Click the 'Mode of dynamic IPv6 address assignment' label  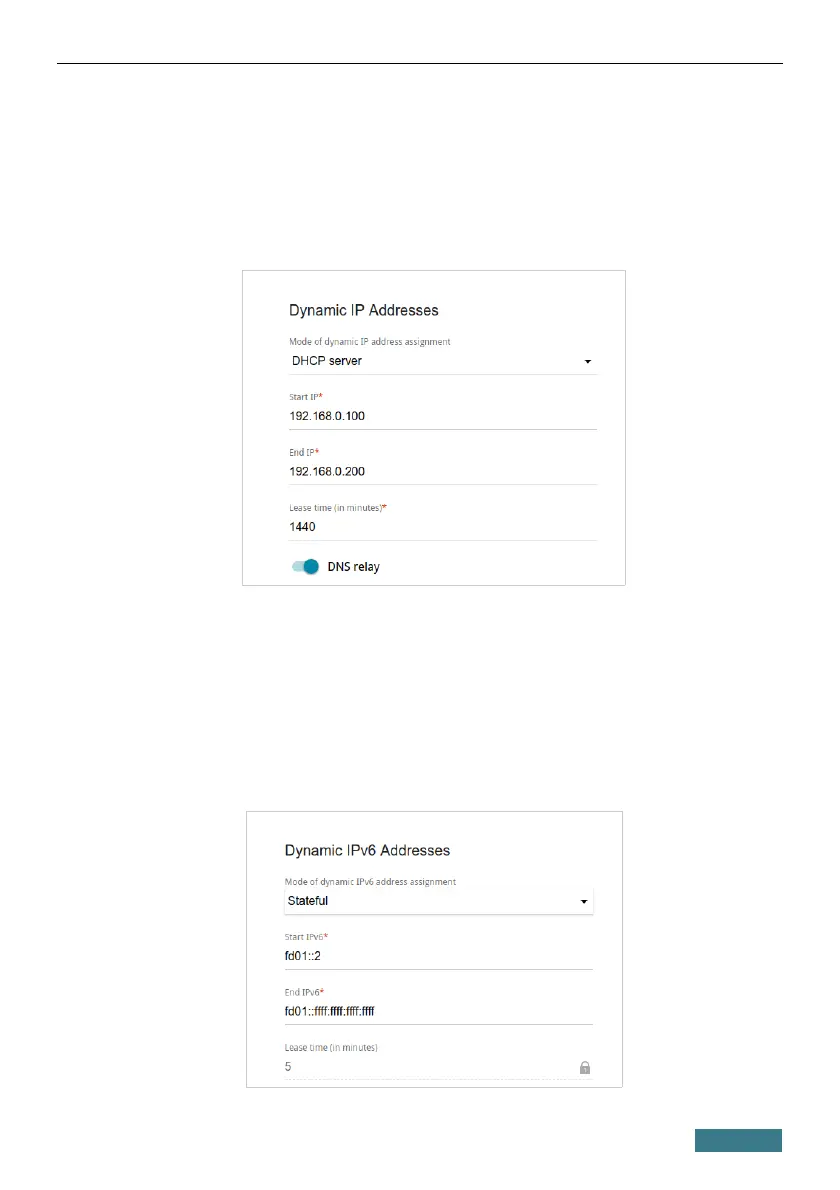point(370,882)
